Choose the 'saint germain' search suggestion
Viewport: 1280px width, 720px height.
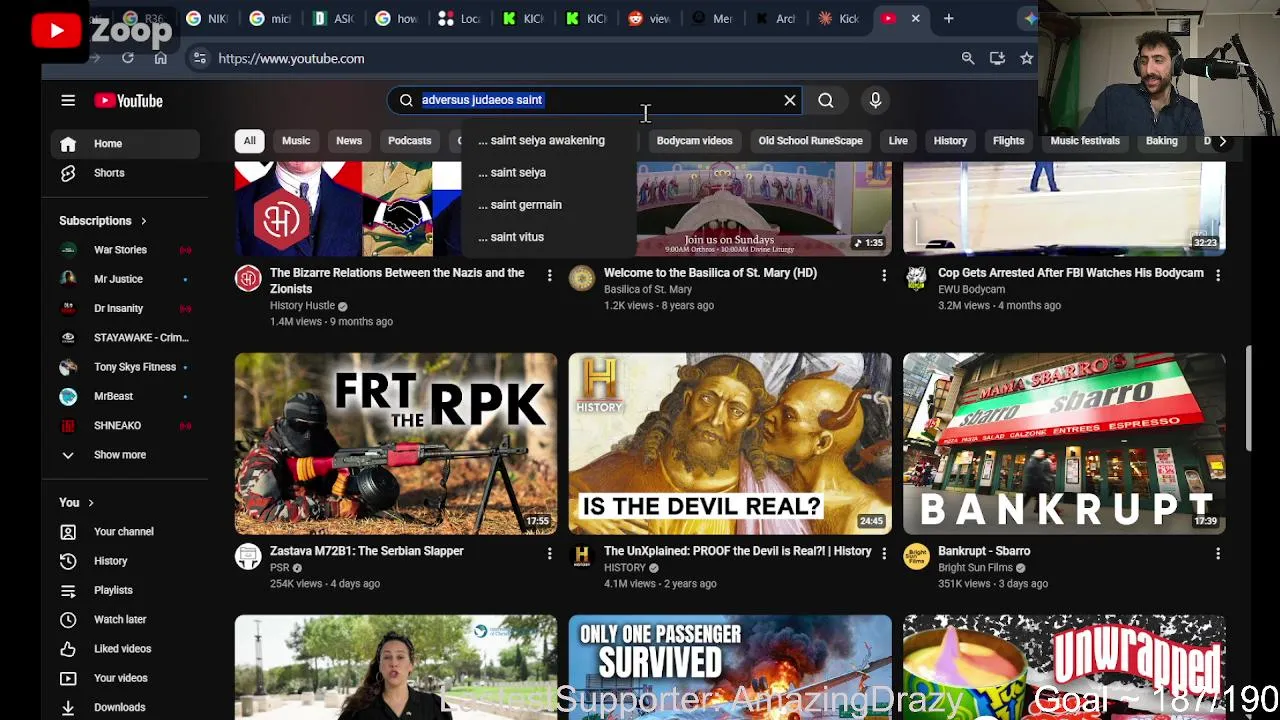tap(548, 204)
